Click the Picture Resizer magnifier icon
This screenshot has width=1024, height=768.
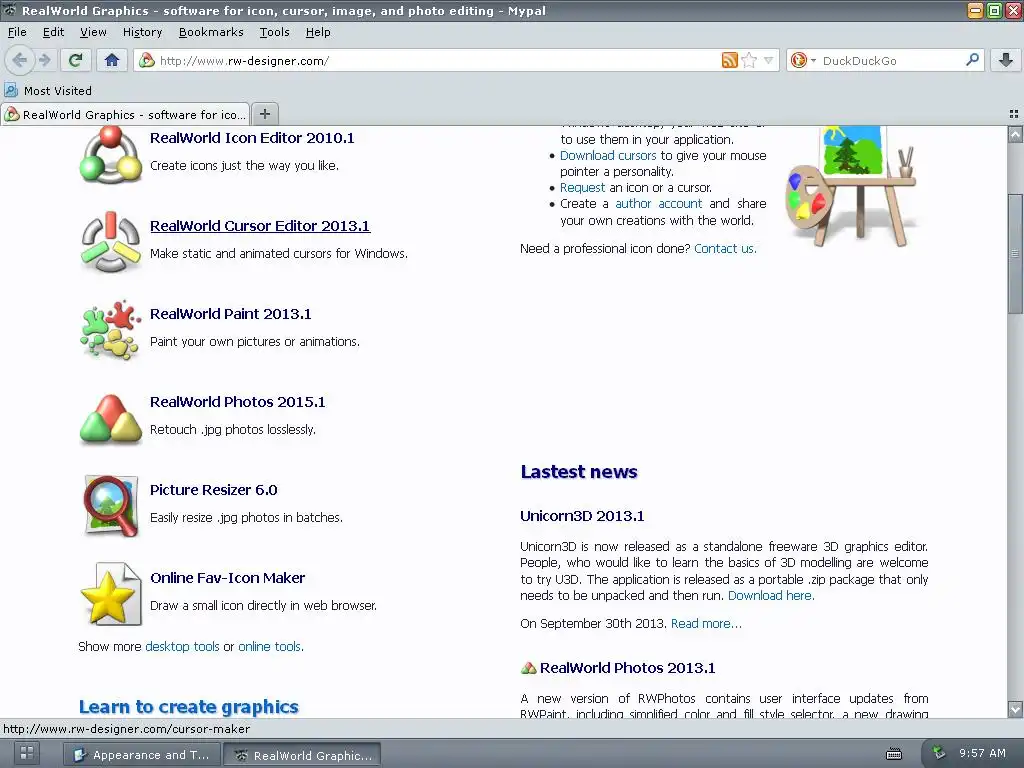(110, 505)
